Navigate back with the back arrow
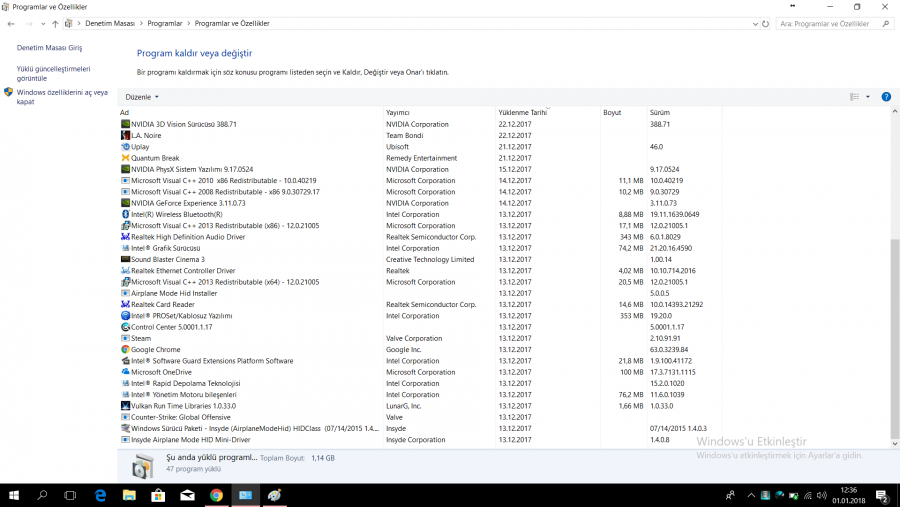 tap(11, 24)
